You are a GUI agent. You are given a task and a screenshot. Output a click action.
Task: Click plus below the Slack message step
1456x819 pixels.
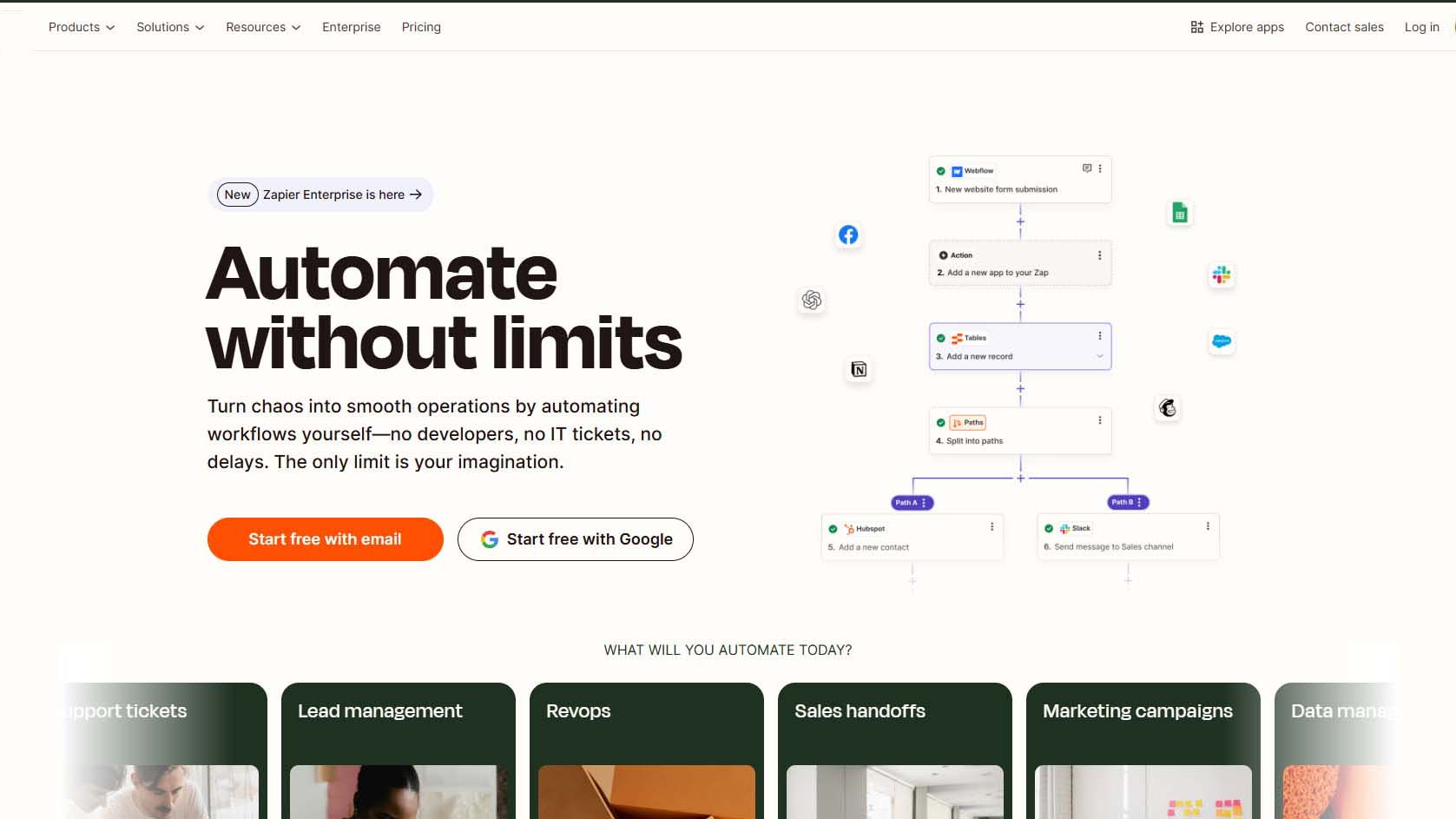click(1128, 580)
